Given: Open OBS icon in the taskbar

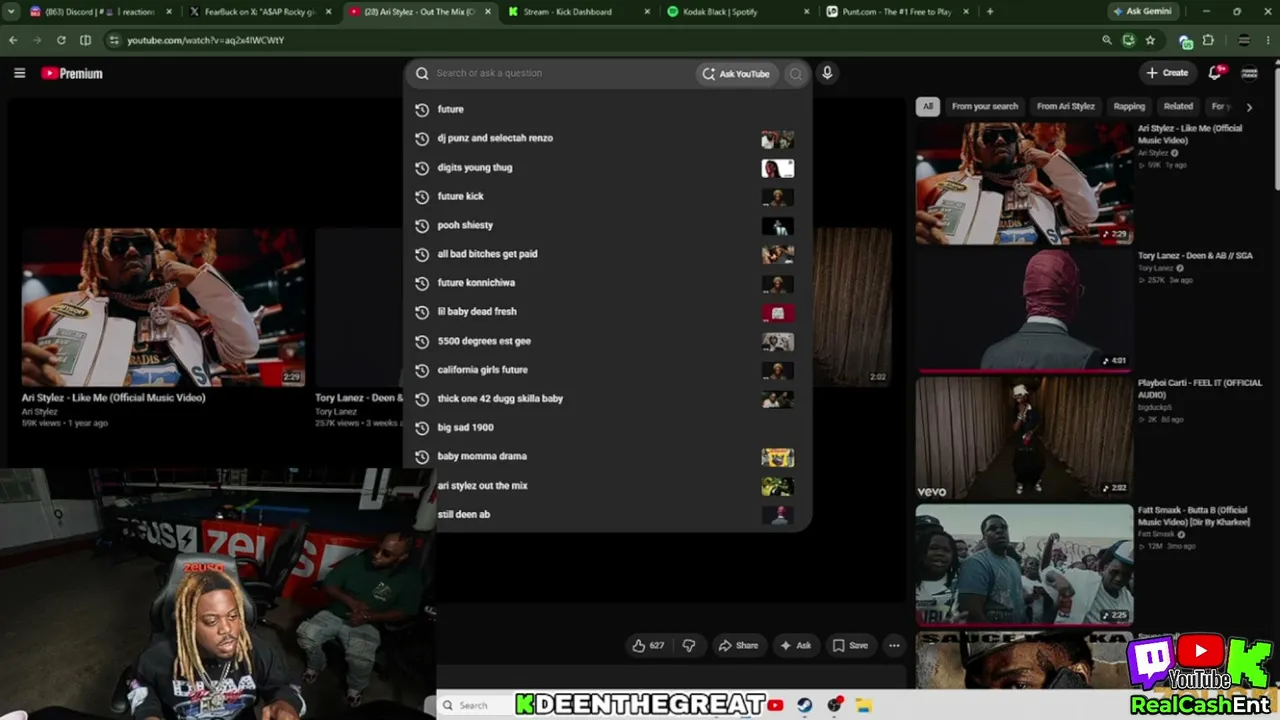Looking at the screenshot, I should (835, 705).
